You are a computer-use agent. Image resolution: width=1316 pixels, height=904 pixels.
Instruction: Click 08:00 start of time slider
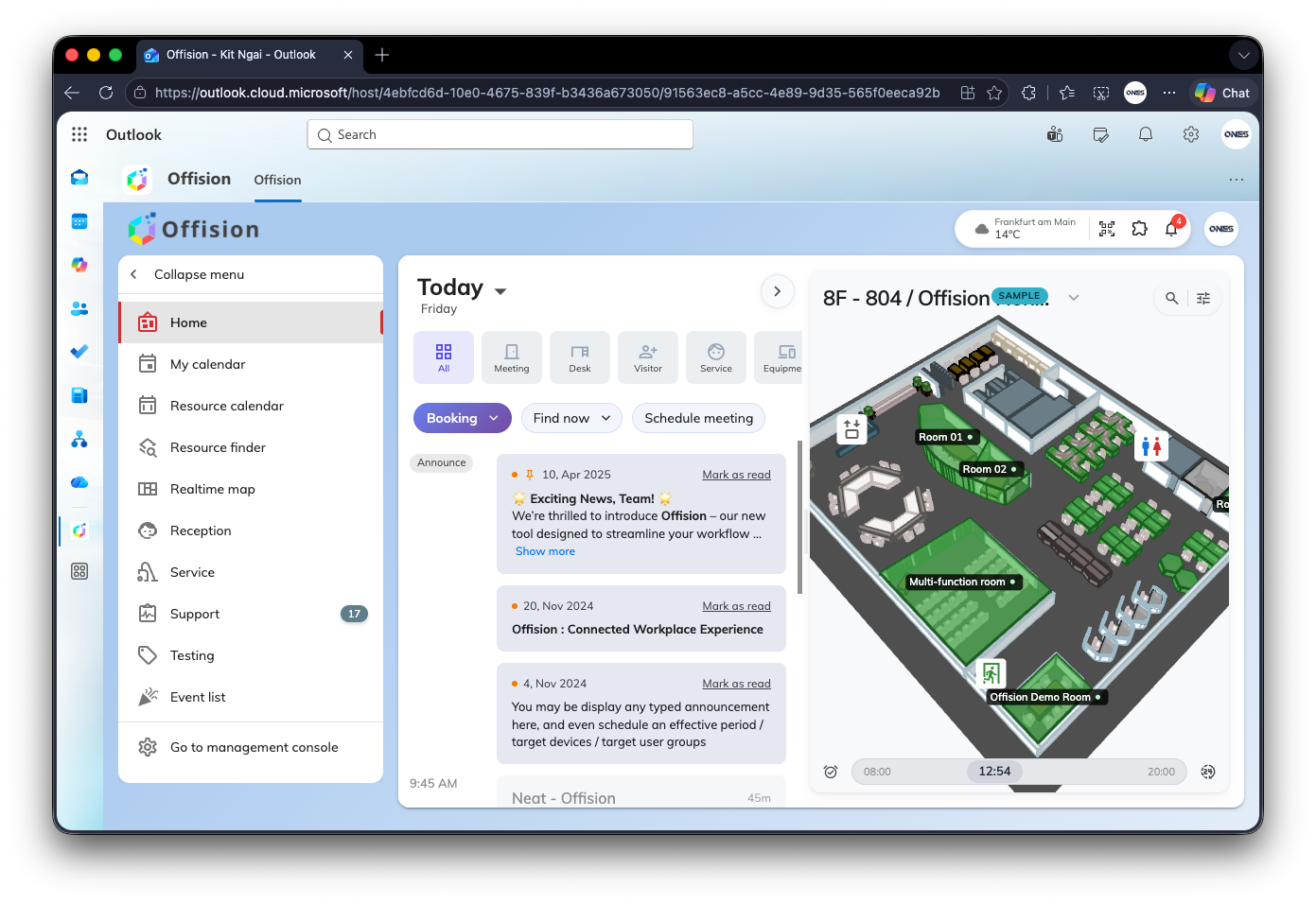[877, 772]
